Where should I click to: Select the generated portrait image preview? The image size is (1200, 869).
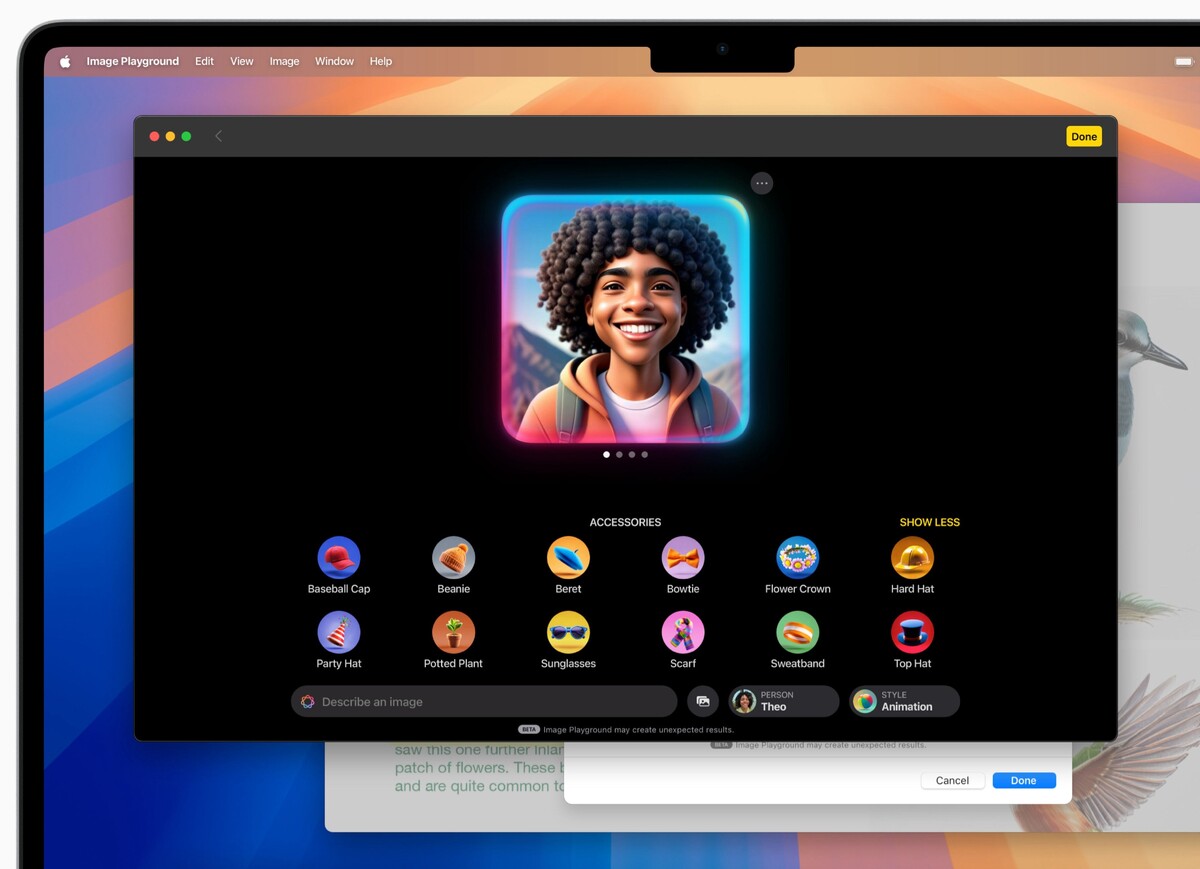[625, 318]
